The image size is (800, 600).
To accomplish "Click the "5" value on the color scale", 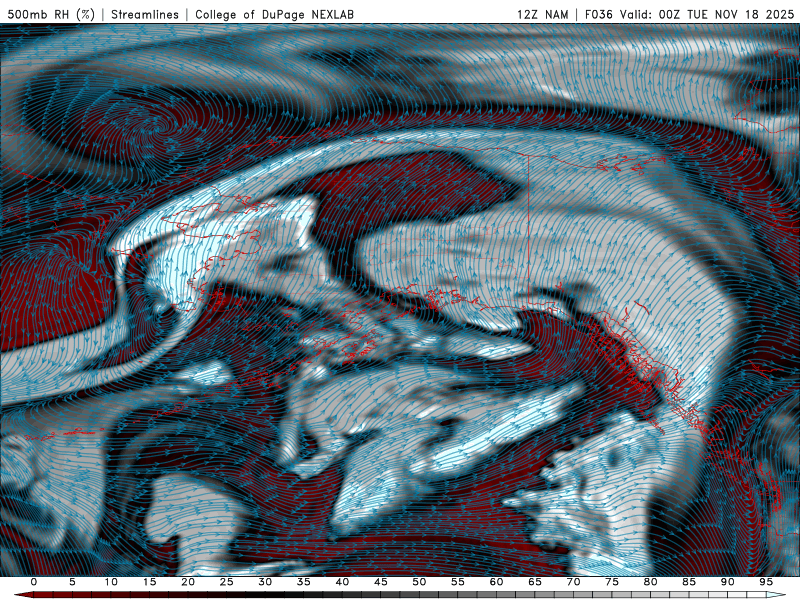I will coord(72,582).
